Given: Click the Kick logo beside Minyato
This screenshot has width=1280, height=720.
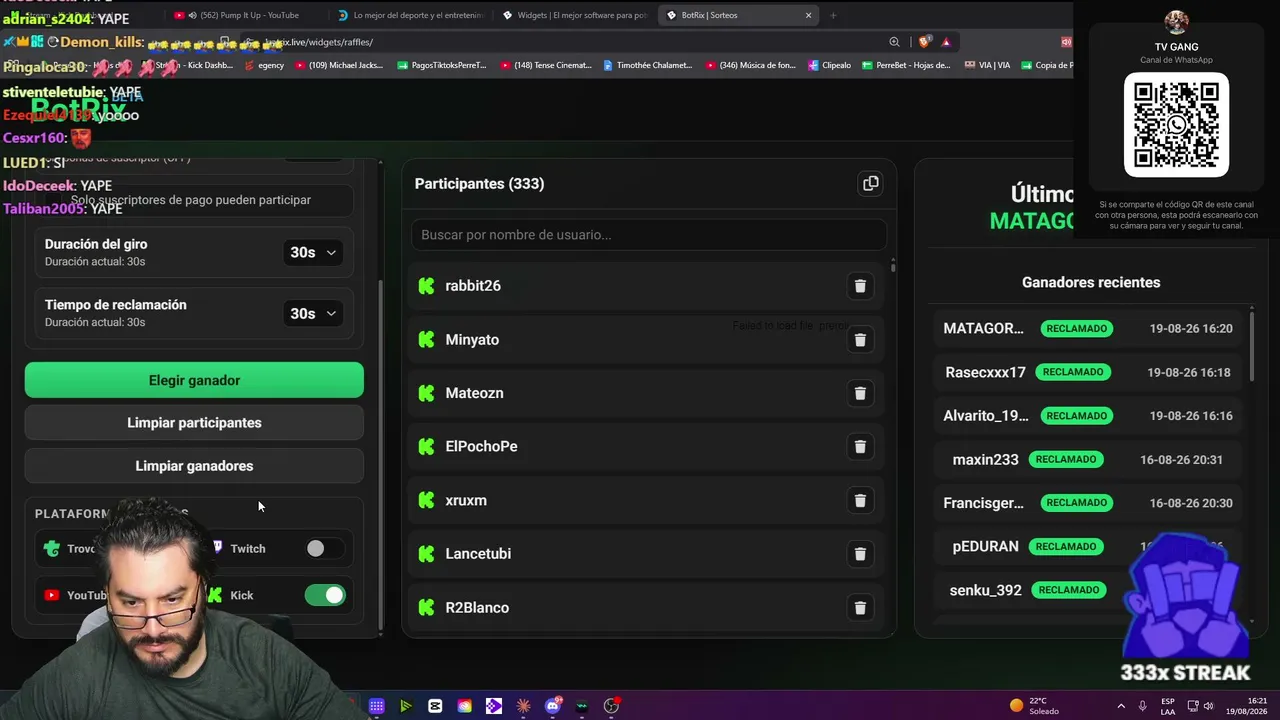Looking at the screenshot, I should [x=427, y=340].
